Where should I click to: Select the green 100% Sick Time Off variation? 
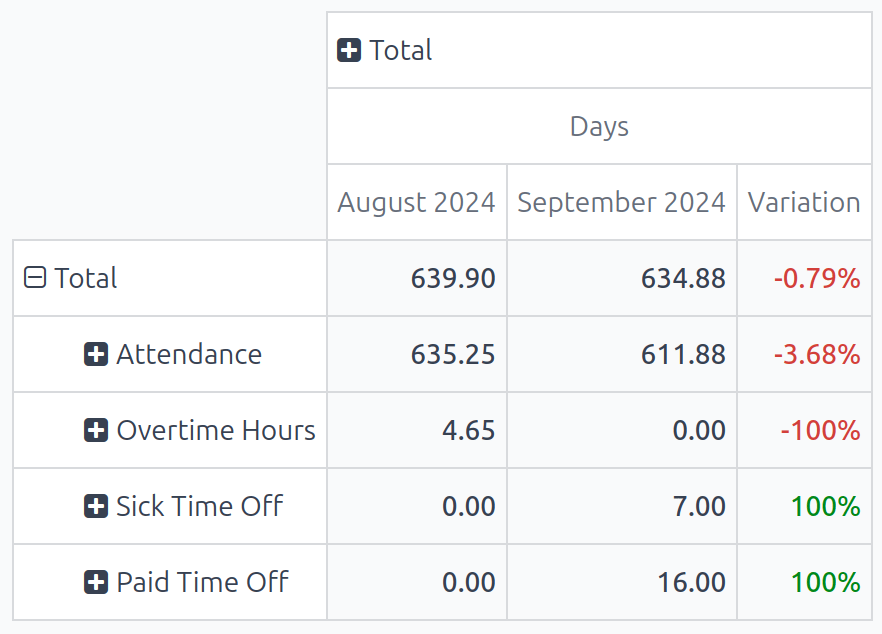826,505
